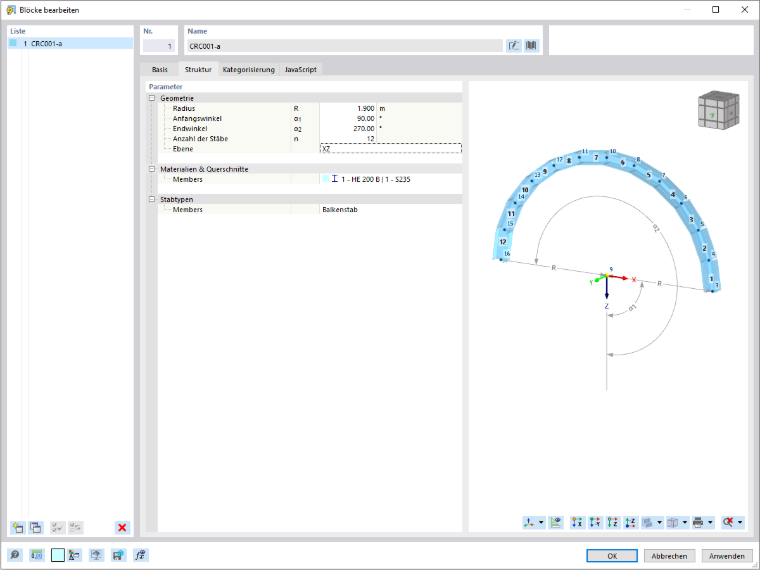
Task: Click the light cyan color box at bottom
Action: (x=58, y=555)
